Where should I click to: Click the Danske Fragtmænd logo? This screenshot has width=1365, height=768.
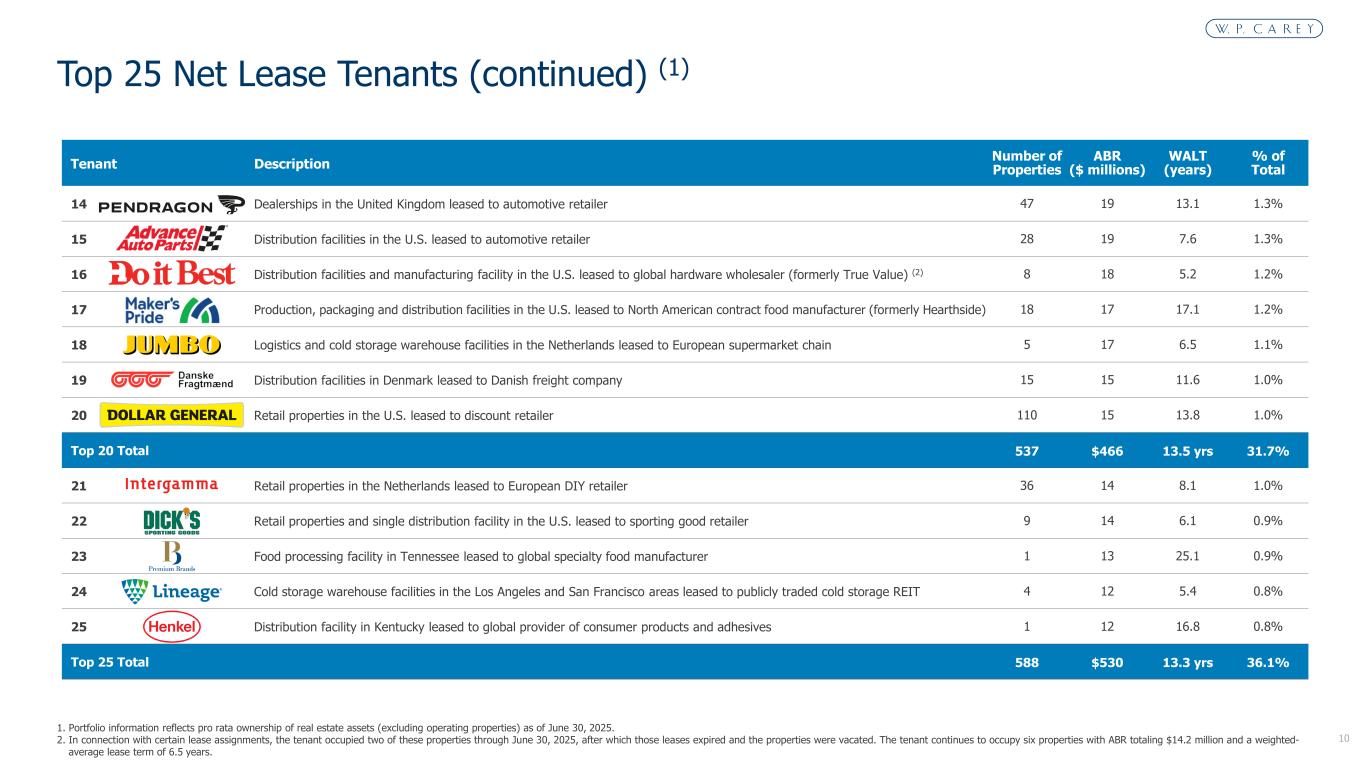tap(171, 380)
